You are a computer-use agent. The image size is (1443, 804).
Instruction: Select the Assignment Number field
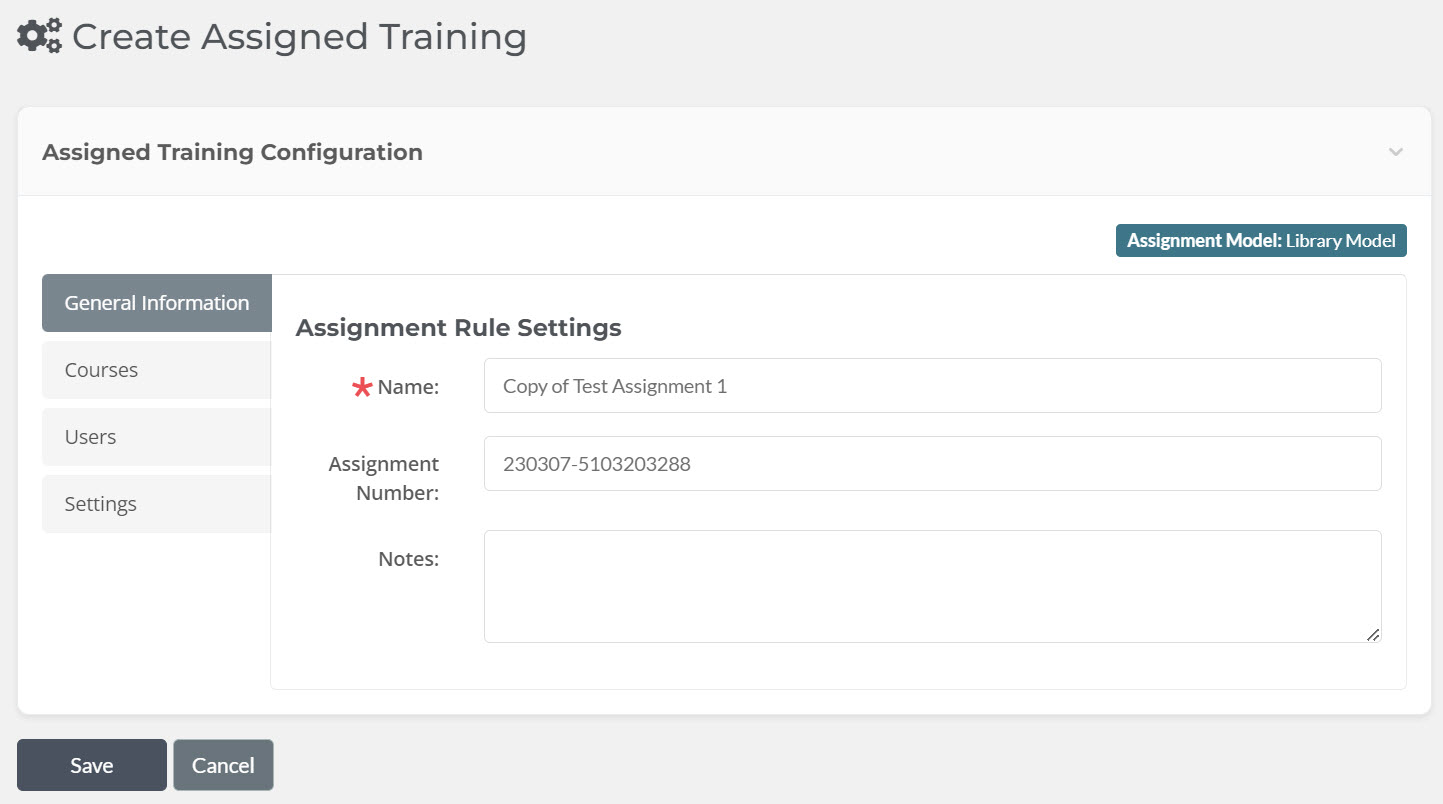click(932, 463)
